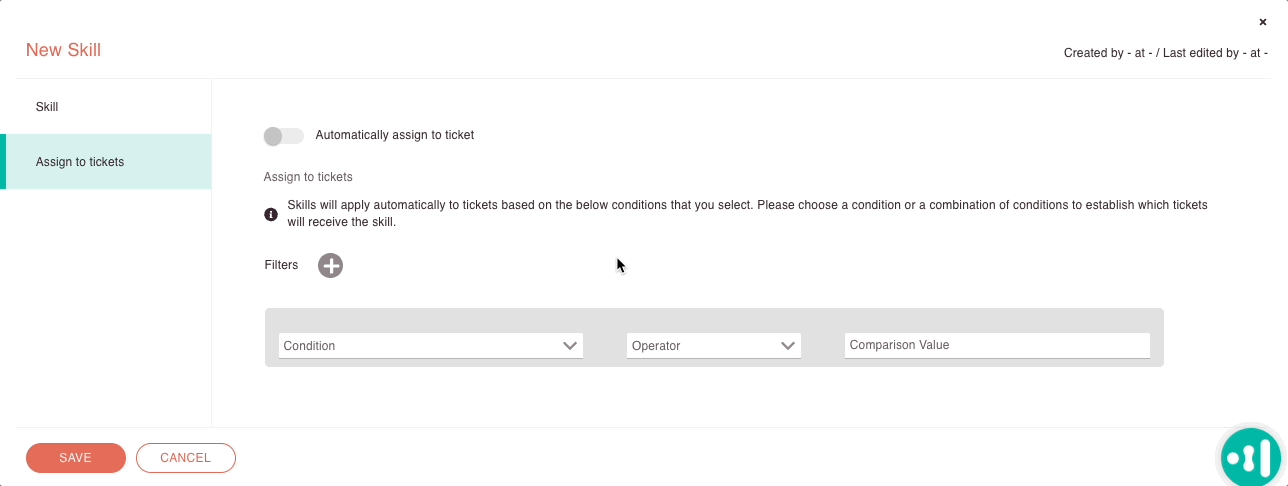The width and height of the screenshot is (1288, 486).
Task: Click the Filters label
Action: pos(281,265)
